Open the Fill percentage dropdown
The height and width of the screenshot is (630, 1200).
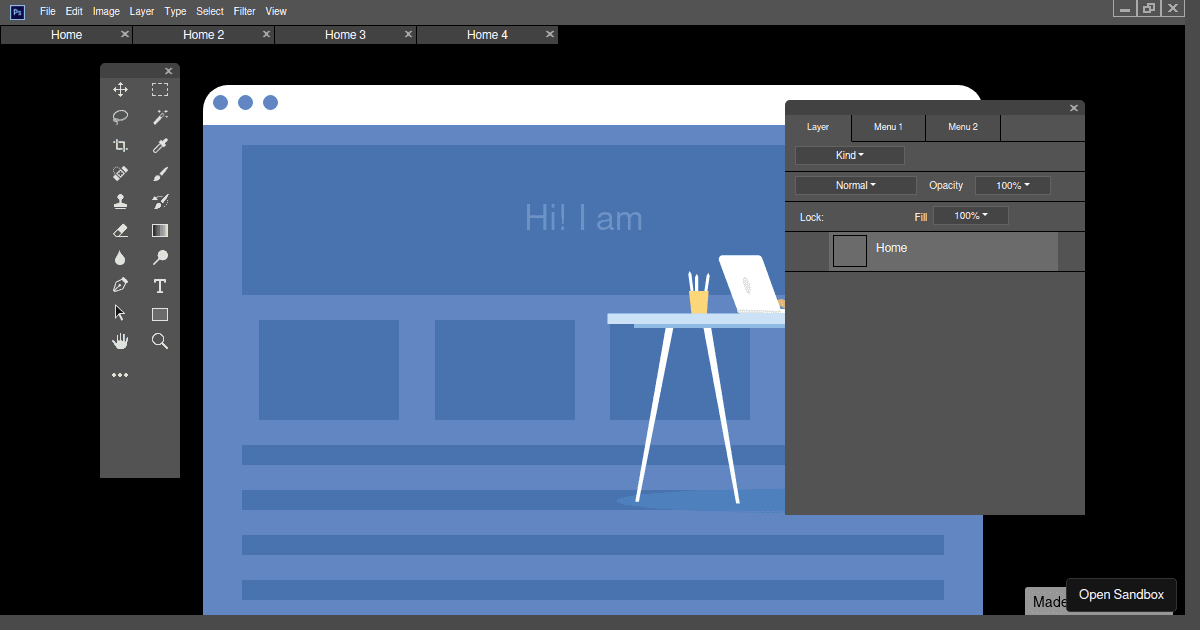tap(970, 216)
